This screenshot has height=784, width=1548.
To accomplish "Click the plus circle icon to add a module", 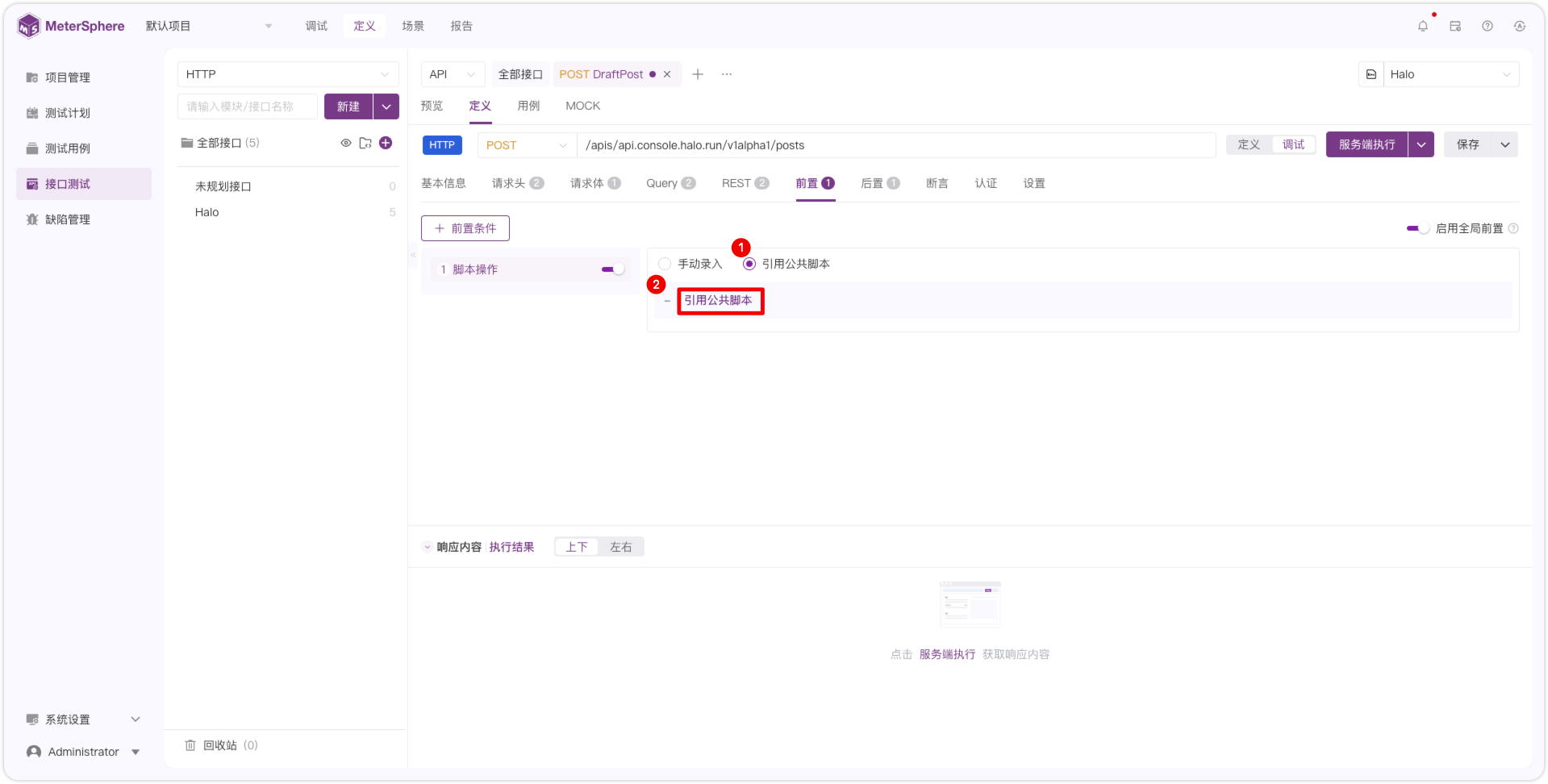I will 386,143.
